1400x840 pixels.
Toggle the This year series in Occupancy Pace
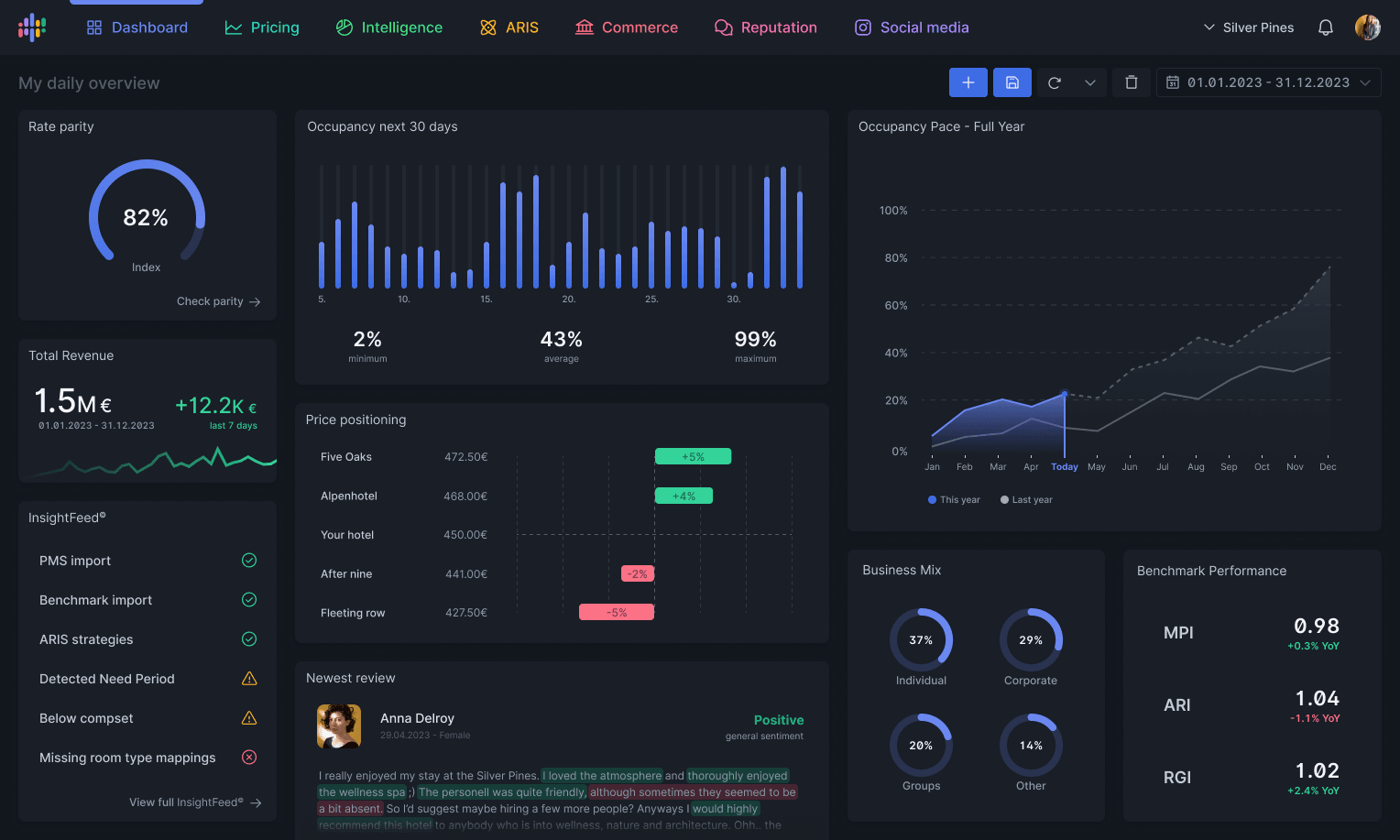[x=953, y=499]
